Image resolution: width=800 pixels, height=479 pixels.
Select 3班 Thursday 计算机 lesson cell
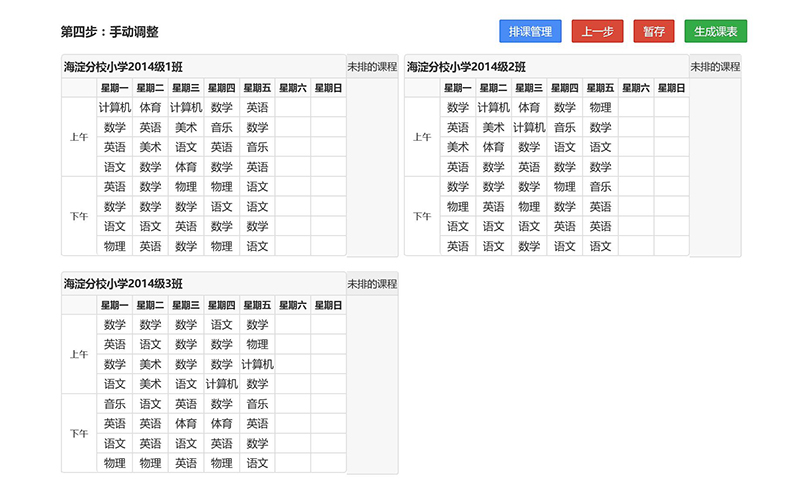[221, 384]
